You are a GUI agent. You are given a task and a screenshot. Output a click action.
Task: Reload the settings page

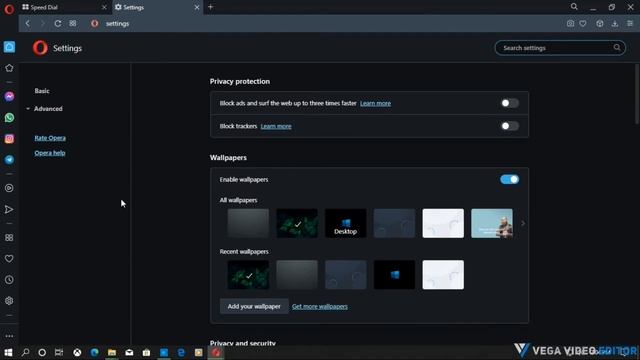pyautogui.click(x=58, y=24)
